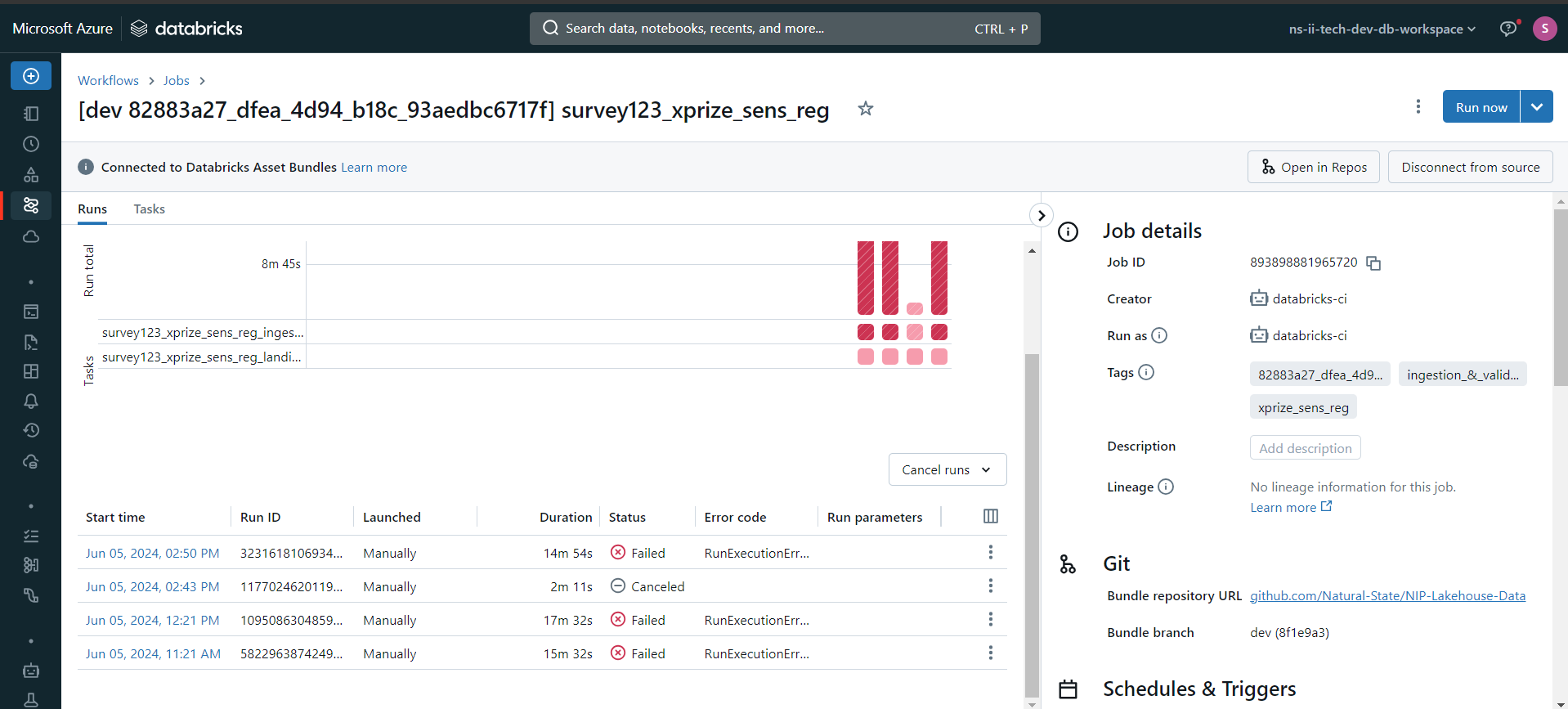Viewport: 1568px width, 709px height.
Task: Expand the Run now dropdown arrow
Action: (x=1537, y=107)
